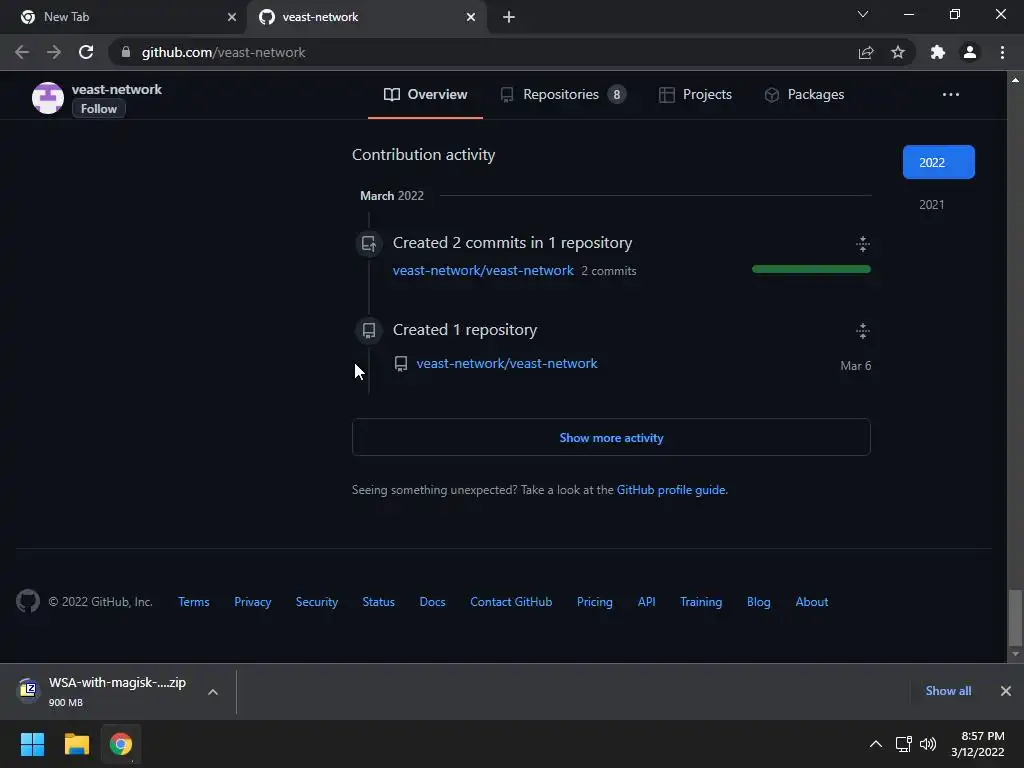Open the Terms footer link
The height and width of the screenshot is (768, 1024).
193,602
